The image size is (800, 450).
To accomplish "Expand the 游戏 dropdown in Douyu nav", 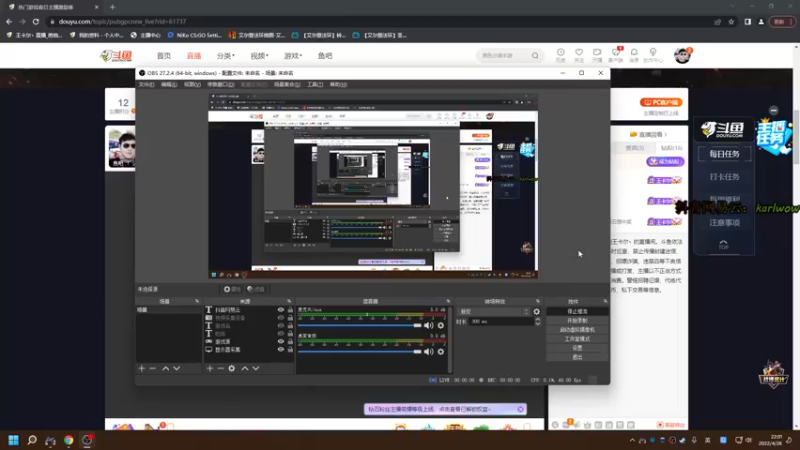I will [x=293, y=56].
